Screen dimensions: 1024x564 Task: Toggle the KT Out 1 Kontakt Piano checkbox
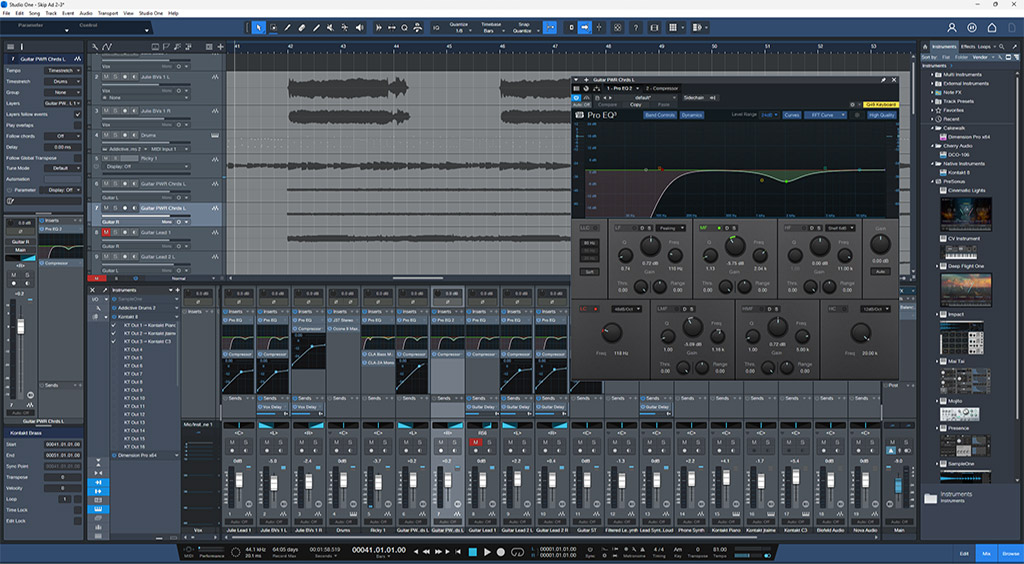114,325
